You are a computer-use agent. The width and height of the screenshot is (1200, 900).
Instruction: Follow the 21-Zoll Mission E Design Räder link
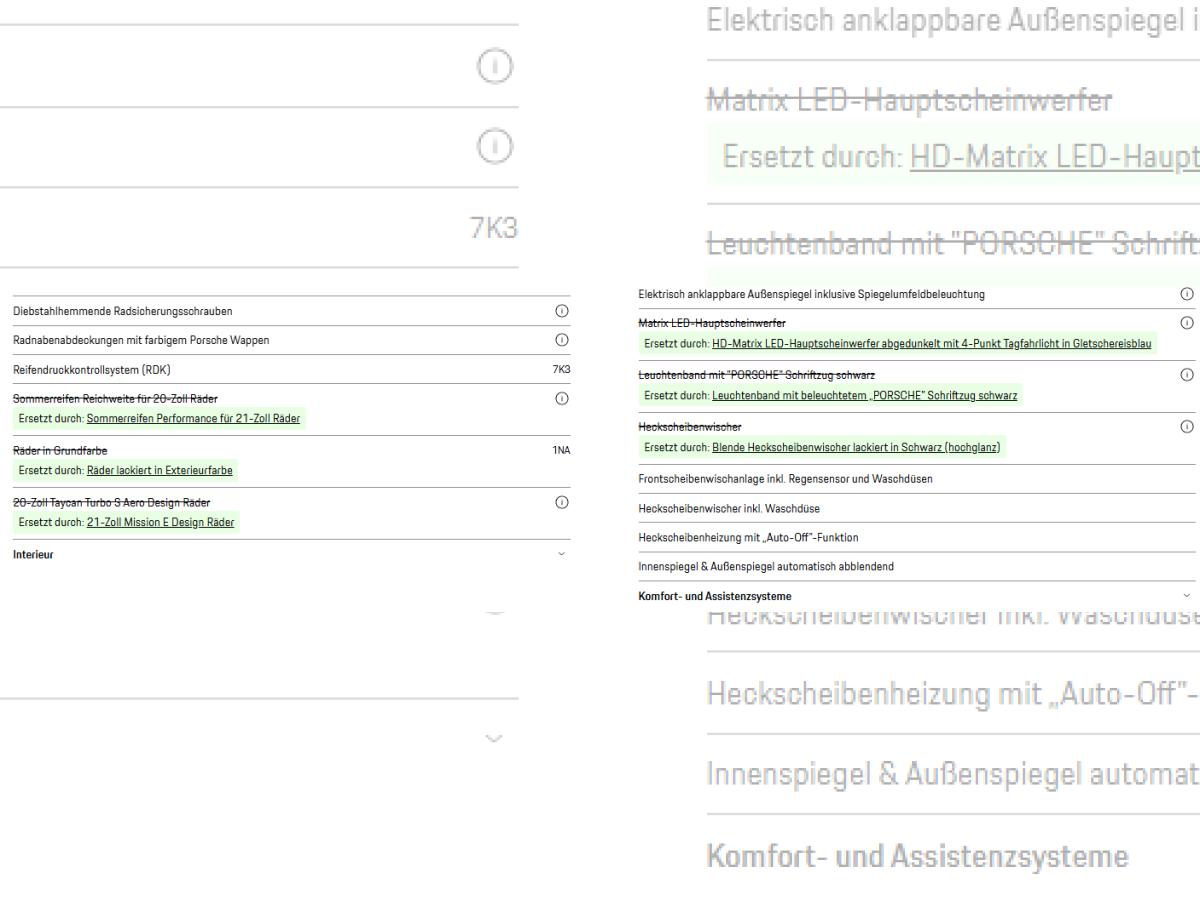pyautogui.click(x=163, y=521)
